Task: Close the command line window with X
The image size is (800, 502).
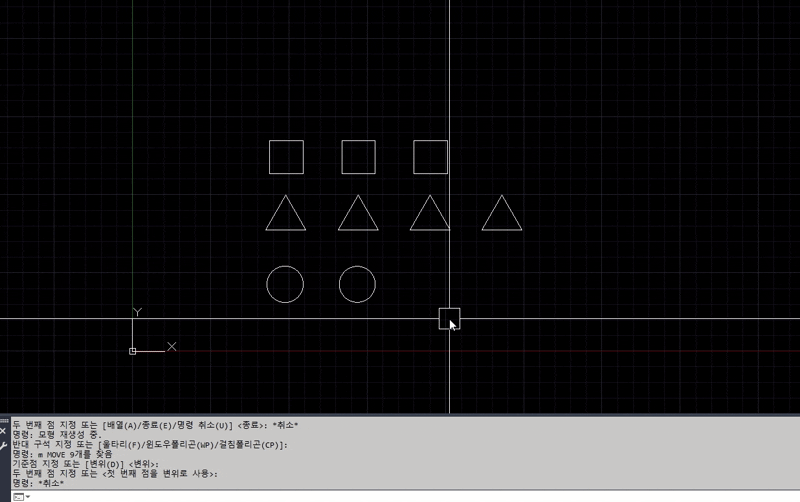Action: pos(3,432)
